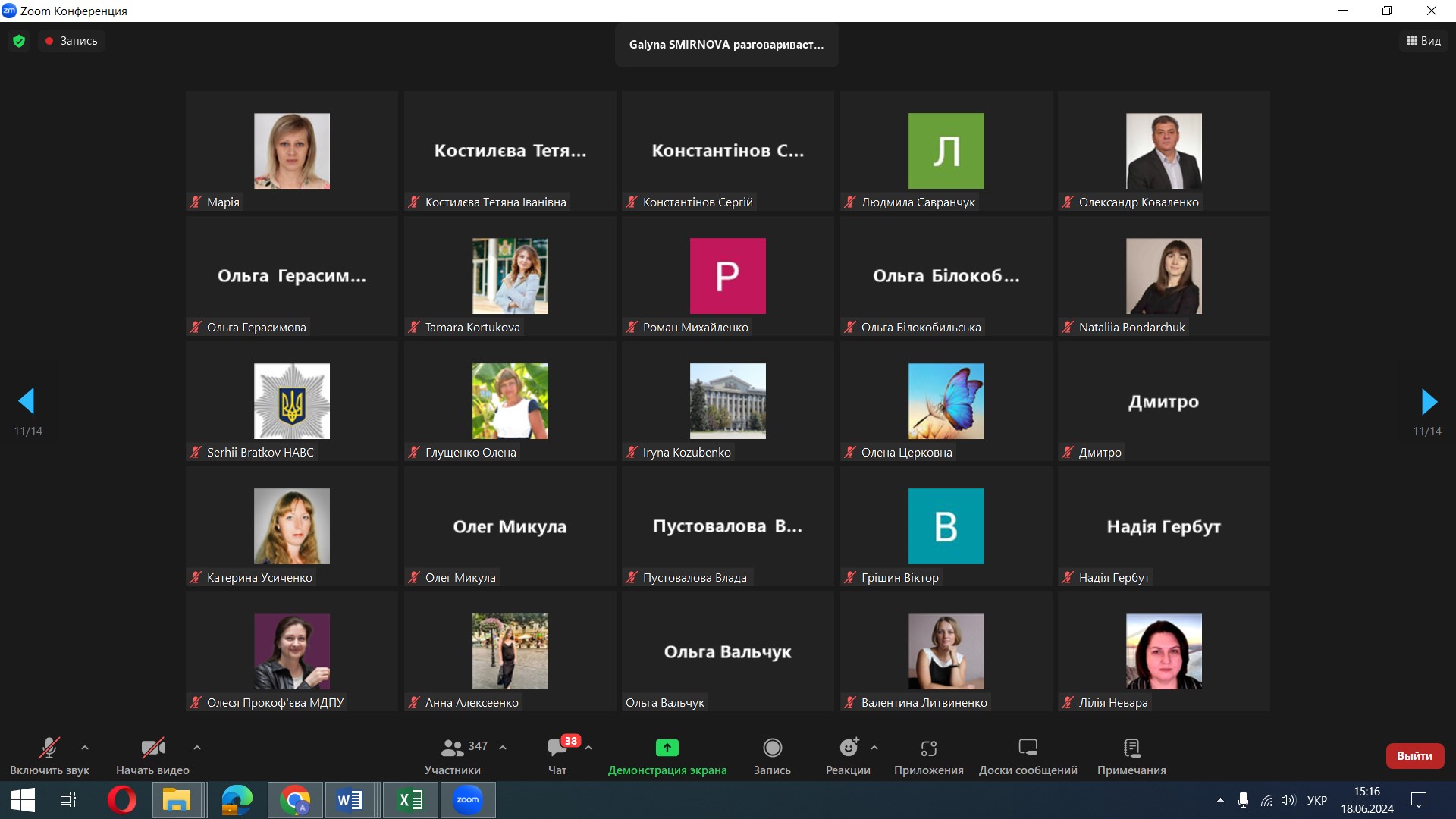The image size is (1456, 819).
Task: Toggle camera with Начать видео
Action: click(x=152, y=748)
